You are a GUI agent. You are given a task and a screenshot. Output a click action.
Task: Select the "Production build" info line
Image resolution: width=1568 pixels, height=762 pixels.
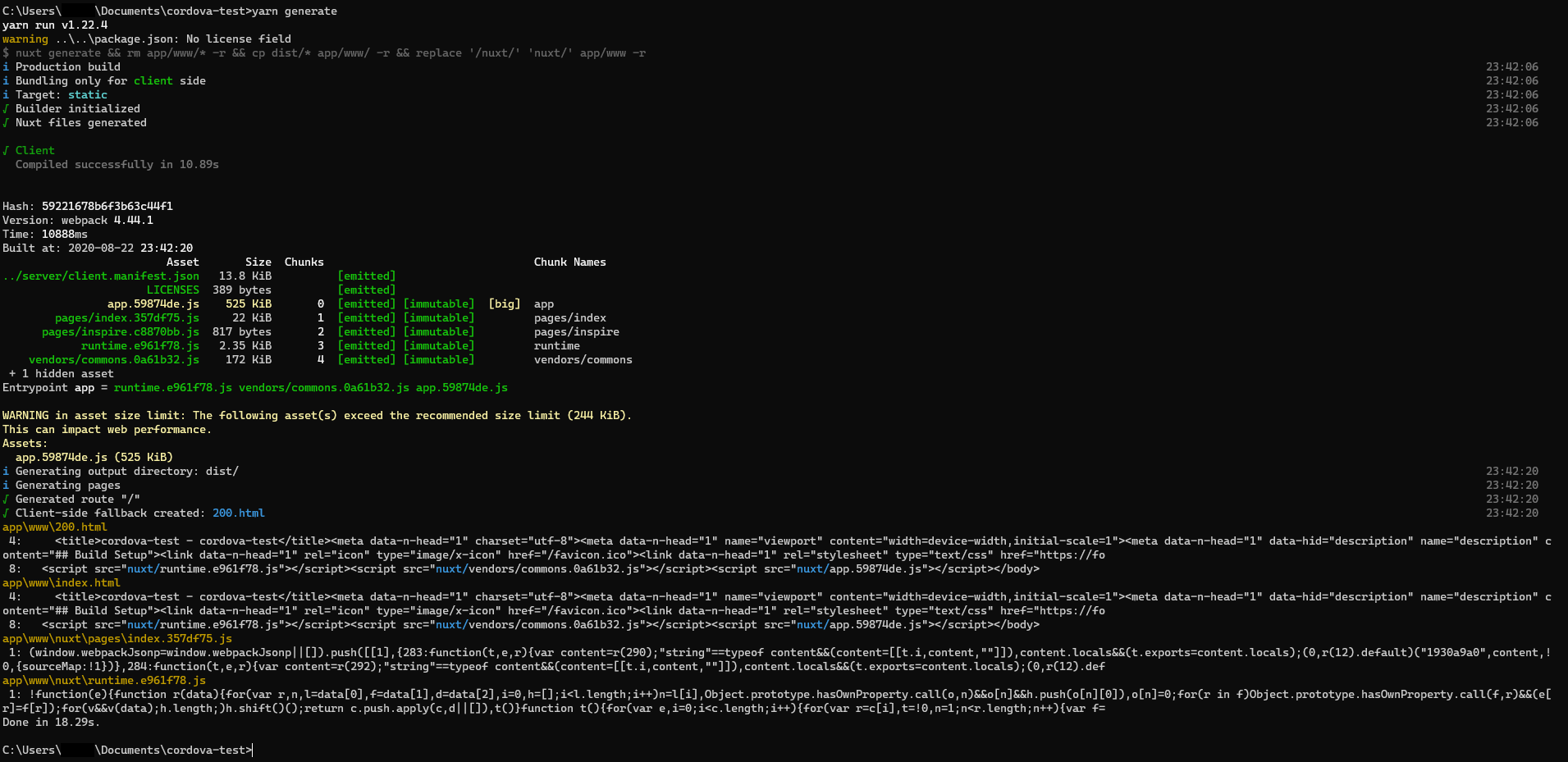(62, 66)
